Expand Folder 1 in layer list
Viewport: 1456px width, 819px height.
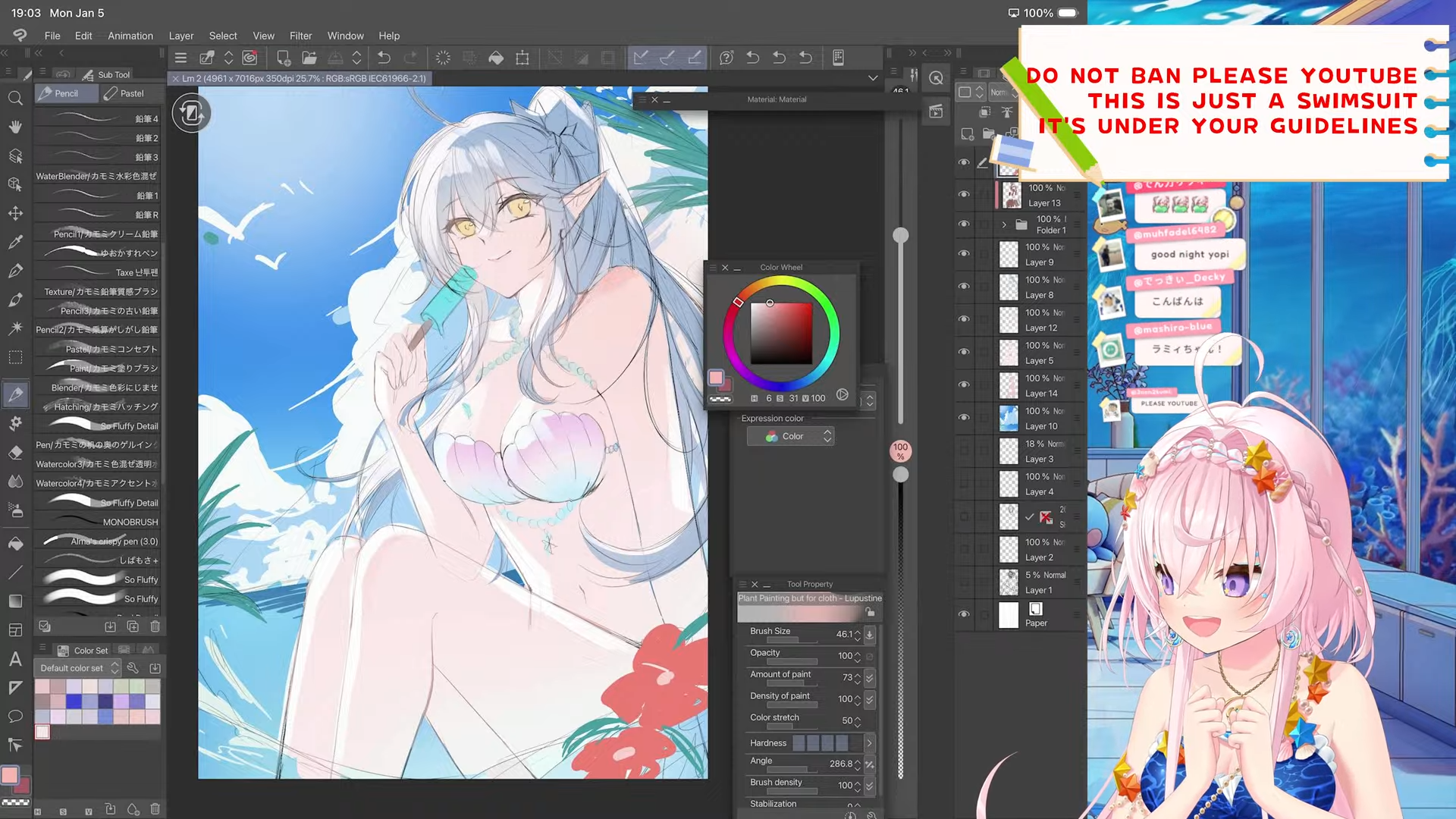point(1004,224)
